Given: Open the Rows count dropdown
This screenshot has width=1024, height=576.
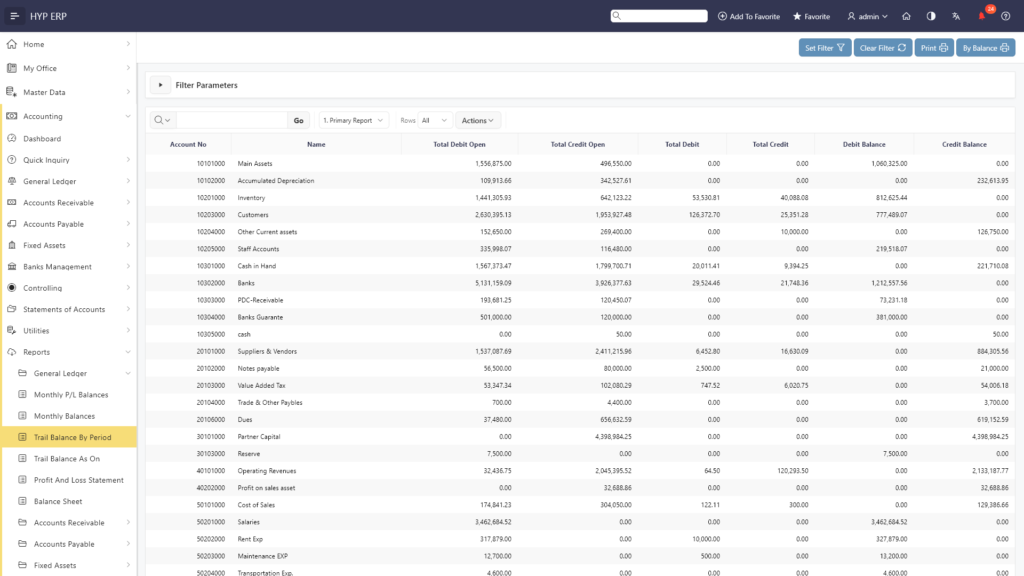Looking at the screenshot, I should [434, 120].
